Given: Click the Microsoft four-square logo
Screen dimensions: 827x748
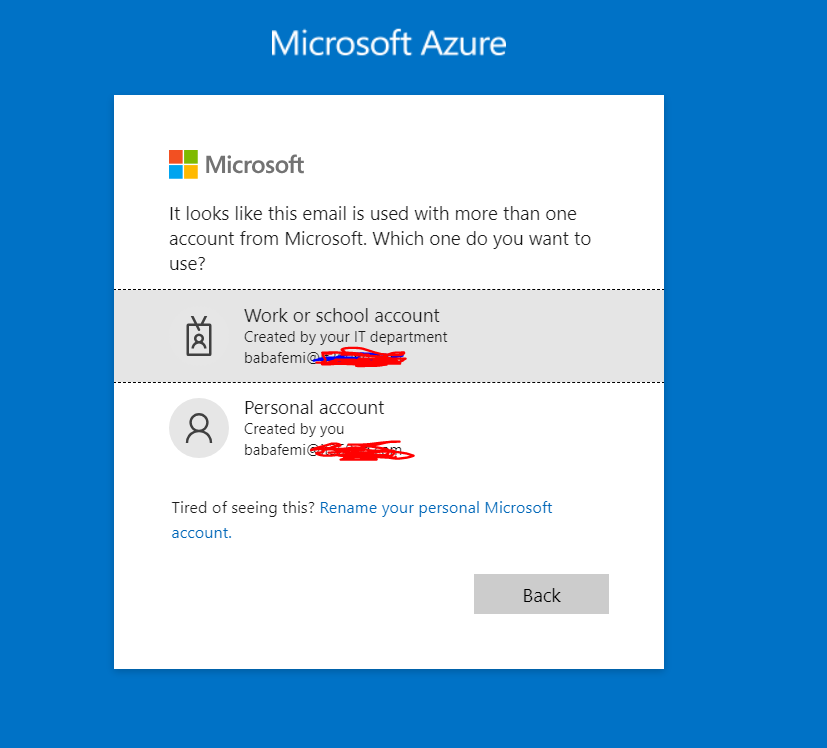Looking at the screenshot, I should (x=183, y=164).
